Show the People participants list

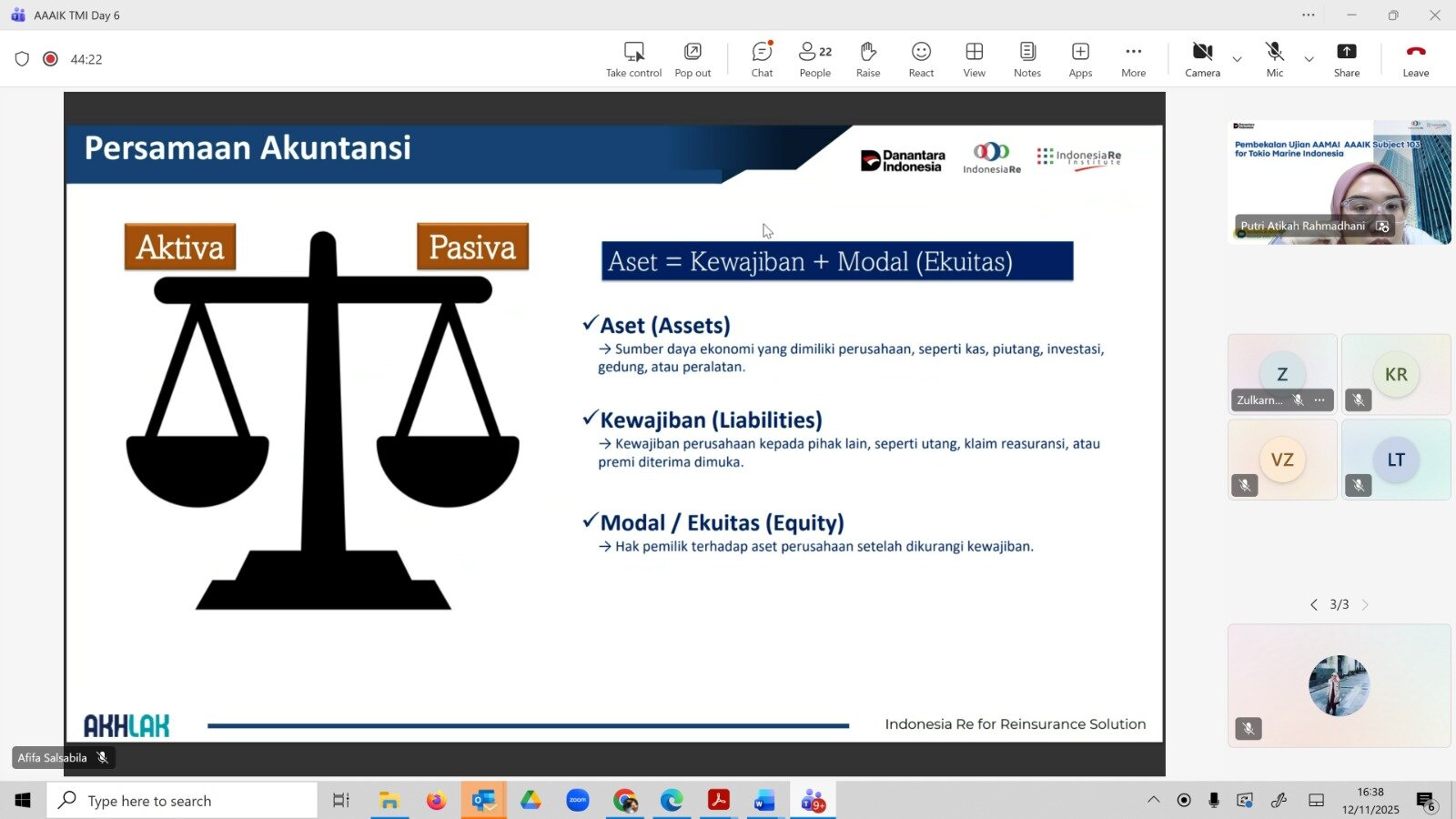(814, 59)
